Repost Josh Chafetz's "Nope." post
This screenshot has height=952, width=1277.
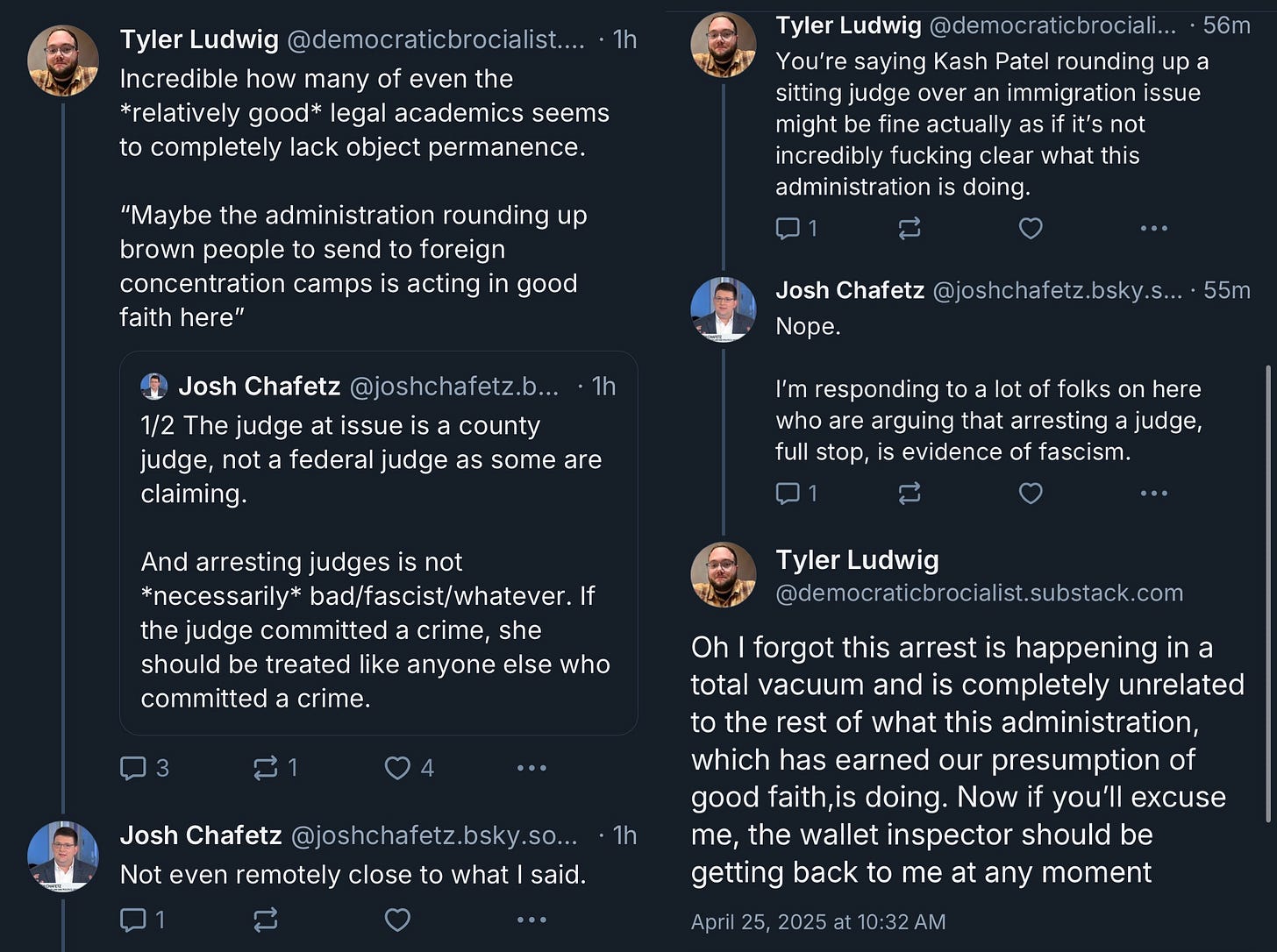click(x=910, y=494)
